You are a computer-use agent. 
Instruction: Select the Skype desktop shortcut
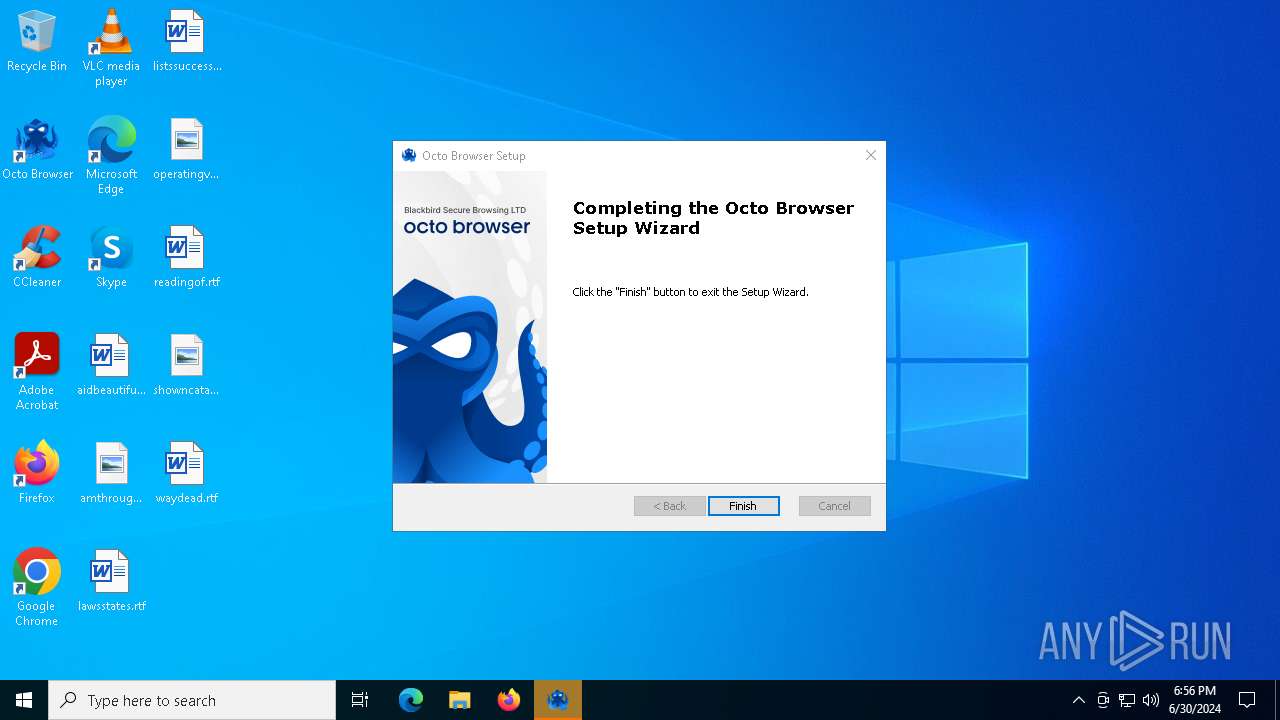pos(111,258)
